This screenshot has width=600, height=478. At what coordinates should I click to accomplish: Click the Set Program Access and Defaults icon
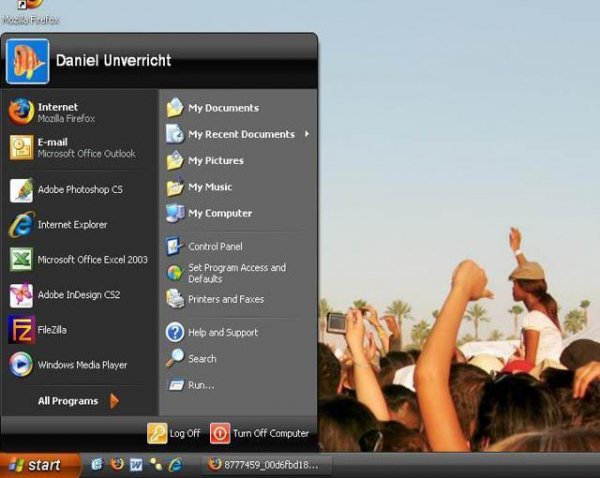175,273
